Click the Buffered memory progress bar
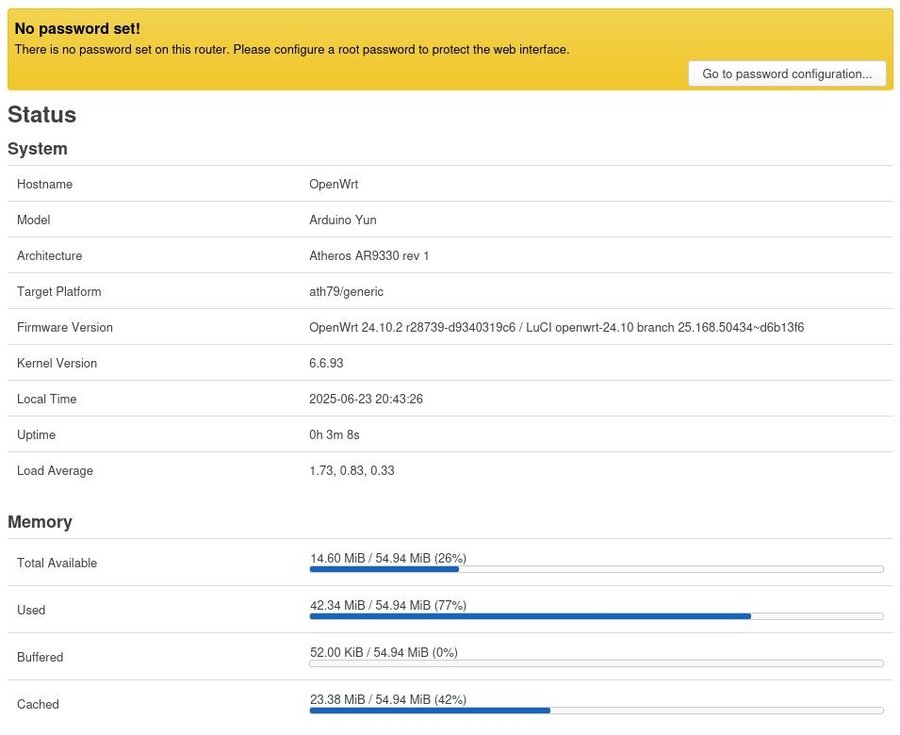900x735 pixels. (x=596, y=663)
